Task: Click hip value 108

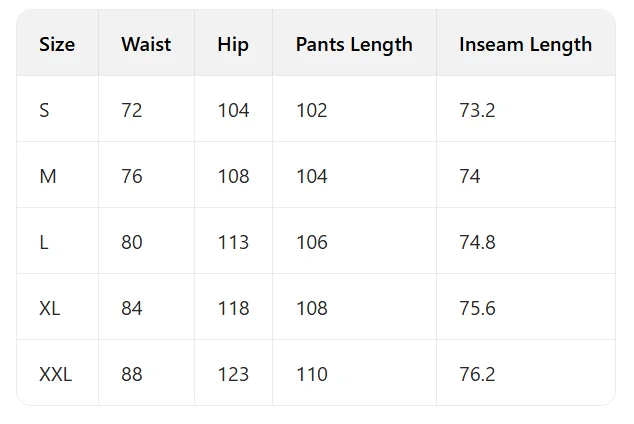Action: point(233,176)
